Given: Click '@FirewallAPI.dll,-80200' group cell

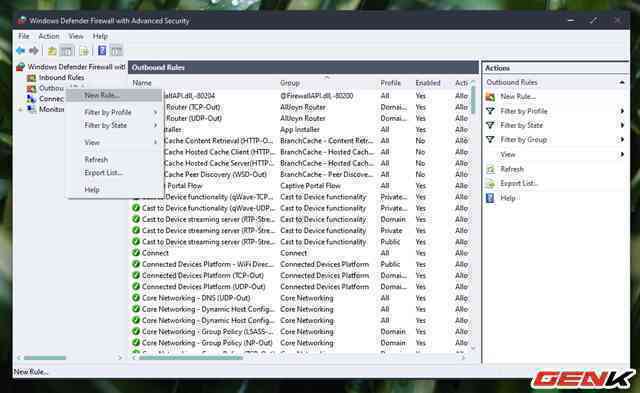Looking at the screenshot, I should pos(316,96).
